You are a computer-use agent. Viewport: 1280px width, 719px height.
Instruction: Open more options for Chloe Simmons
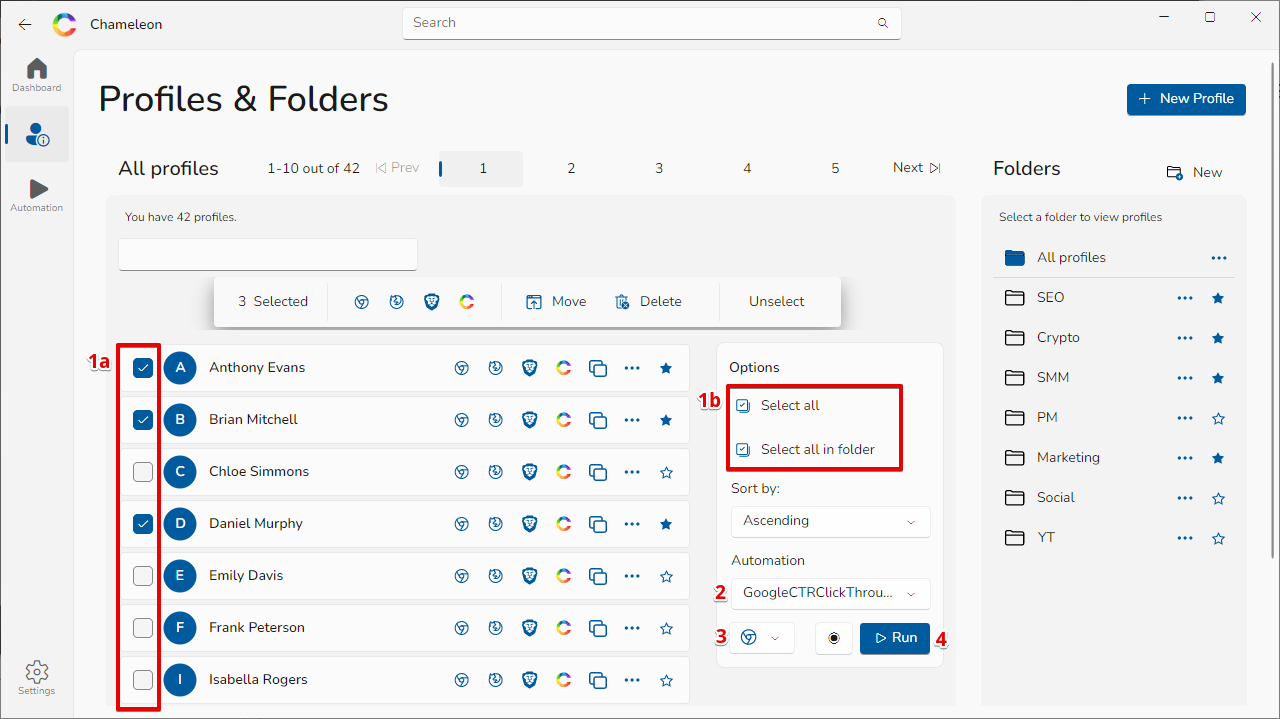pos(632,472)
